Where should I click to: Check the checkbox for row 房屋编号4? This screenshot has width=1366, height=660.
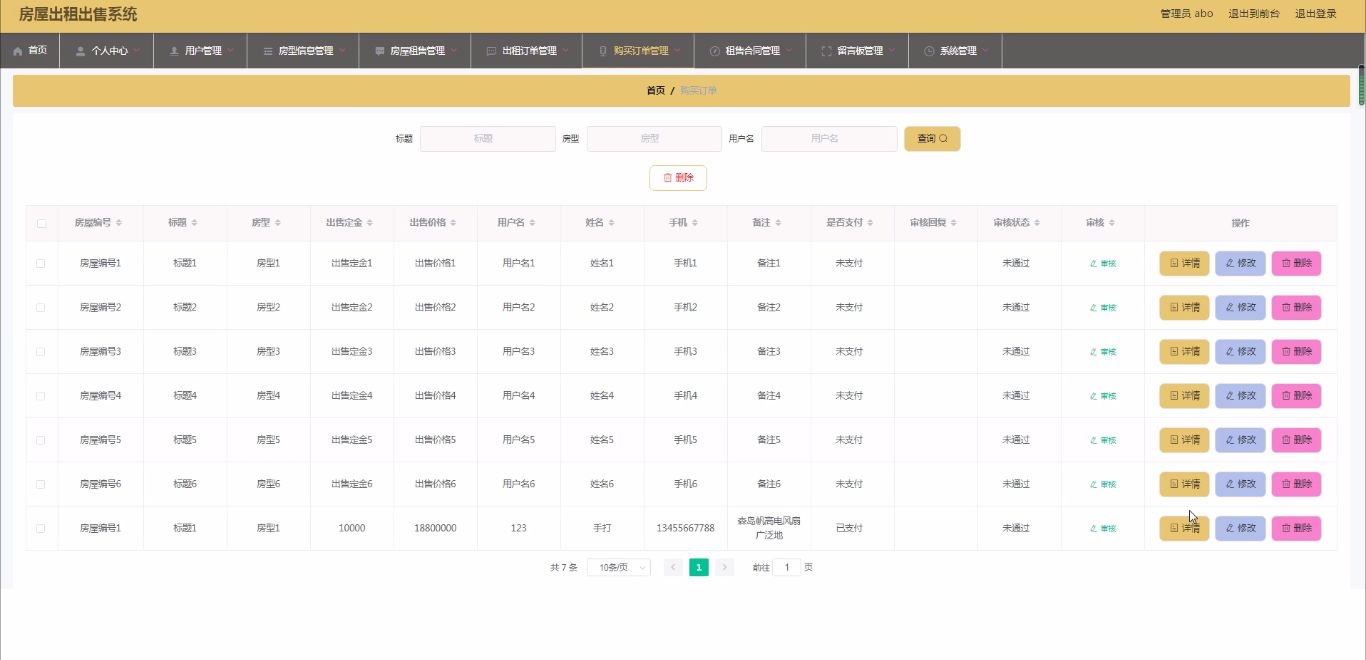tap(41, 396)
